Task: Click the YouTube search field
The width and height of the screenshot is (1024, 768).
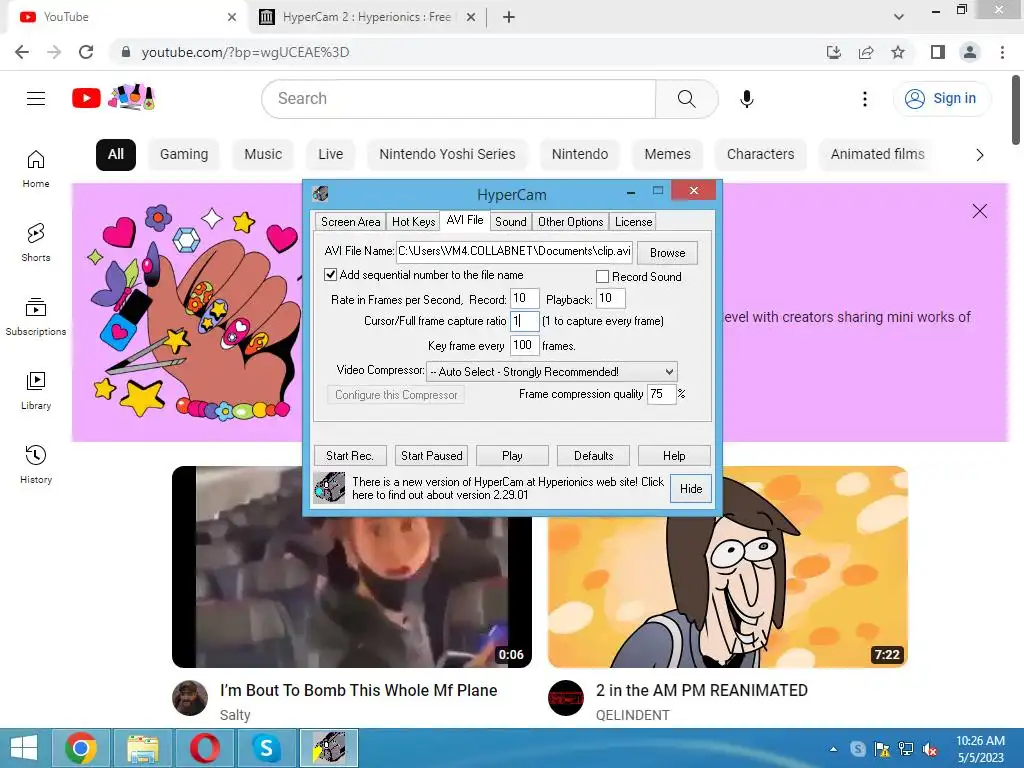Action: pos(458,99)
